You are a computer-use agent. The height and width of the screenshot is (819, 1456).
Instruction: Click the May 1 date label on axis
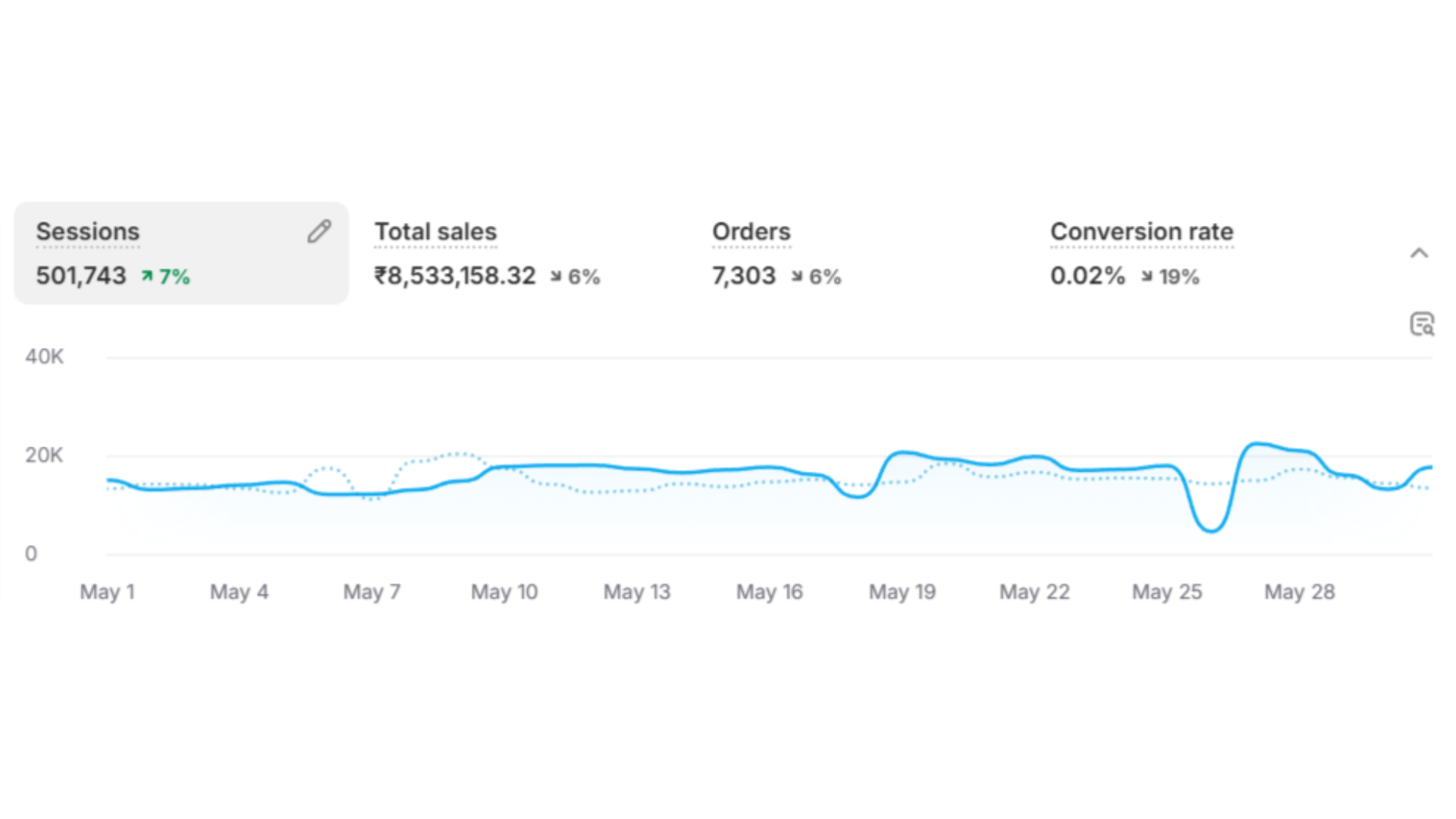(x=107, y=591)
